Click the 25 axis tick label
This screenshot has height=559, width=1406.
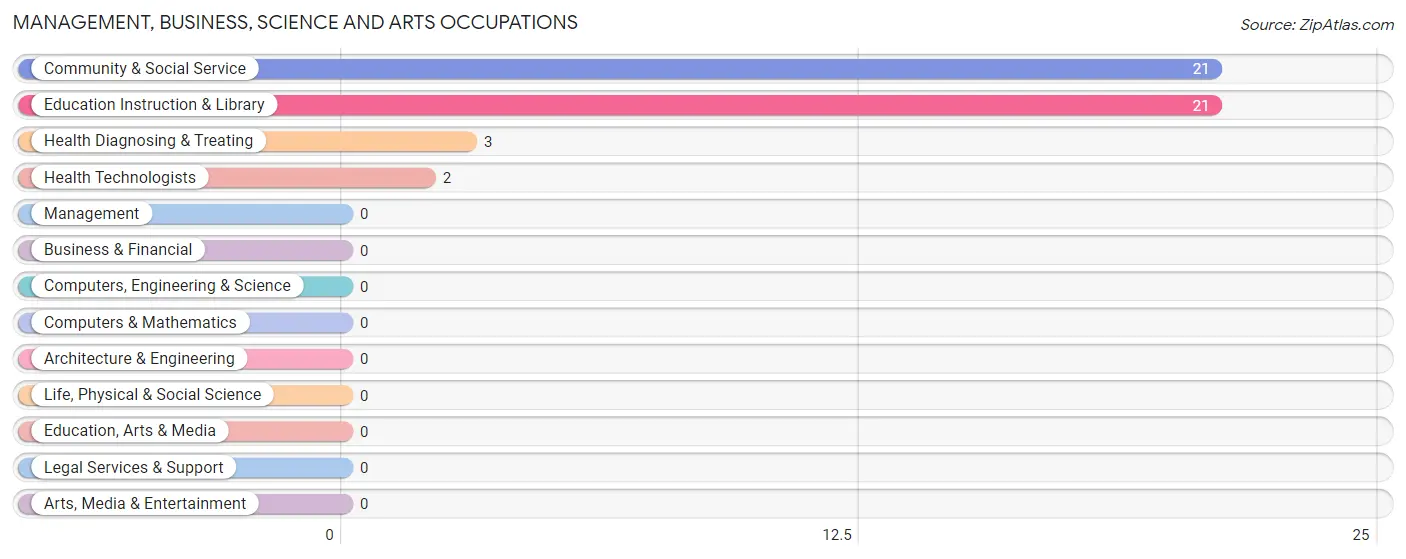coord(1360,535)
